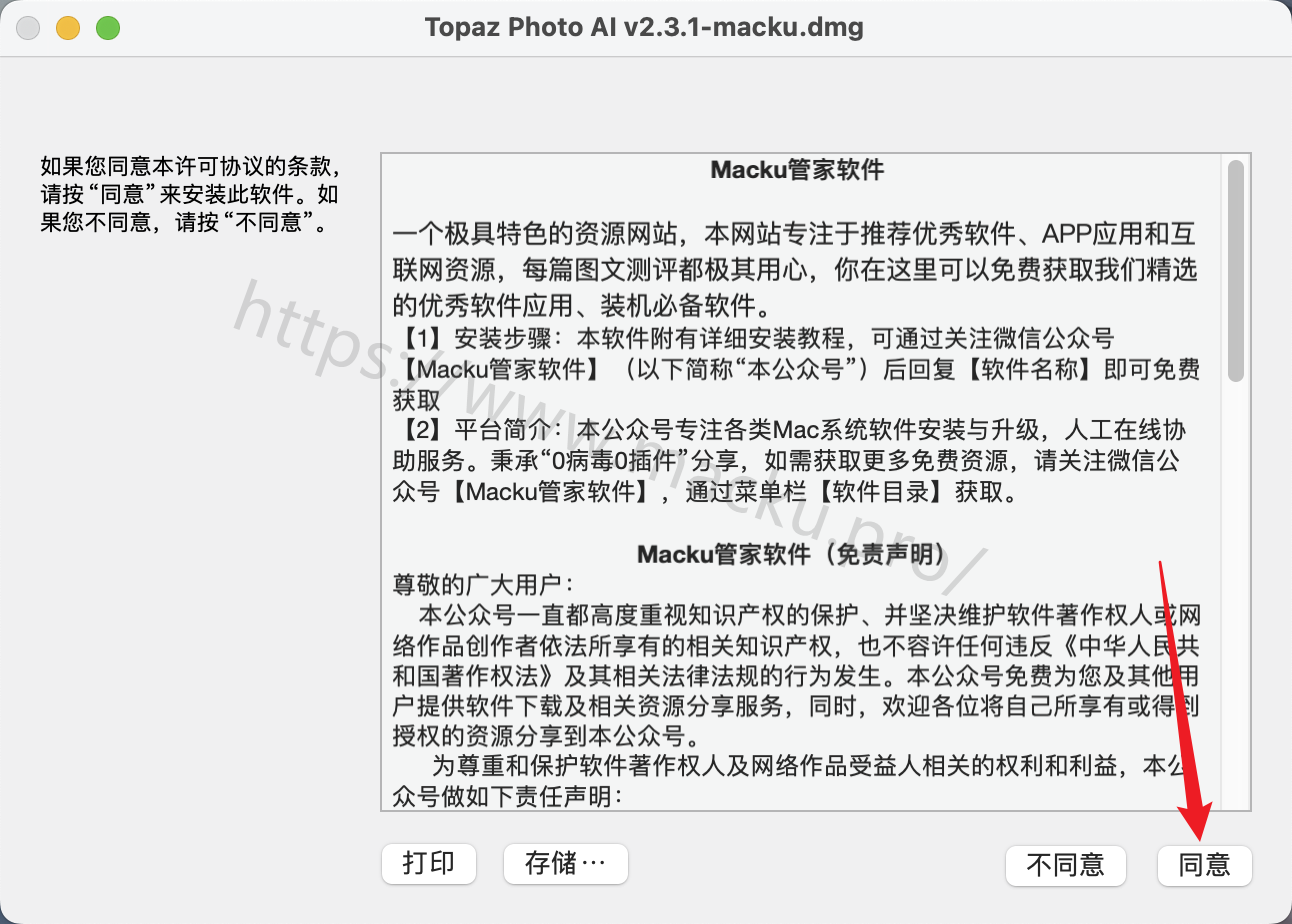Click the 同意 (Agree) button
This screenshot has width=1292, height=924.
pos(1204,864)
